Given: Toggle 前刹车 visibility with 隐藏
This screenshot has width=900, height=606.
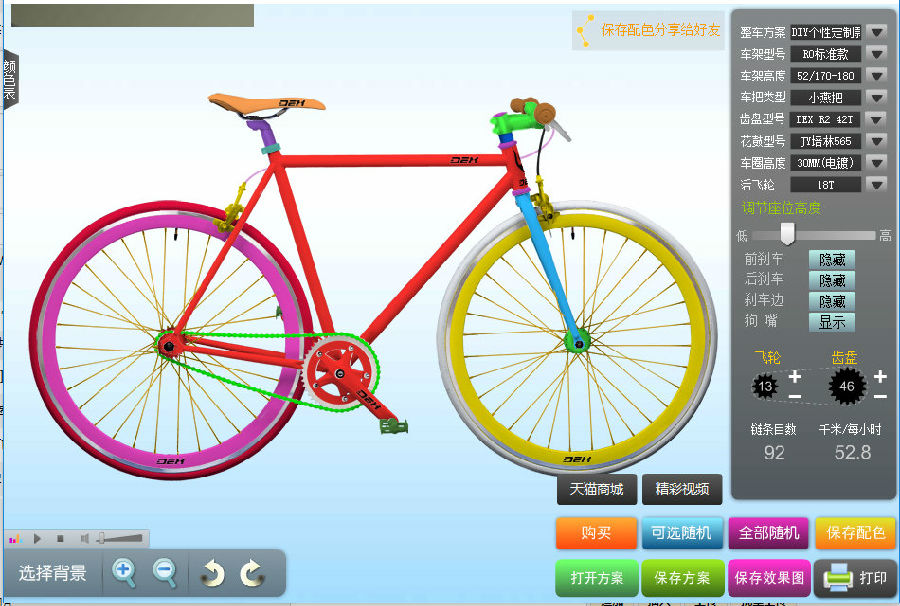Looking at the screenshot, I should 832,259.
